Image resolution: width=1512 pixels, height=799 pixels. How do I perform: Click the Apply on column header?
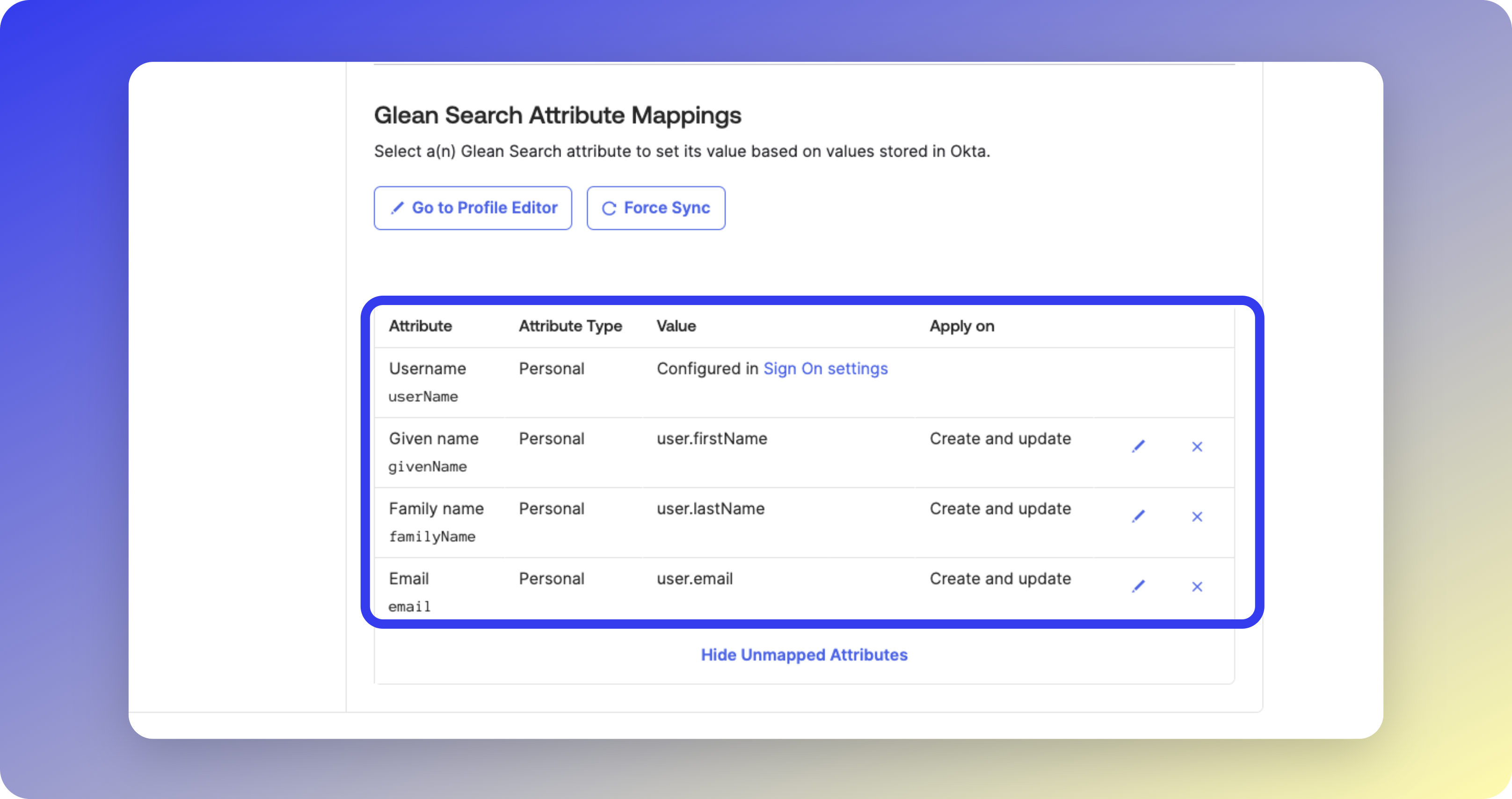click(x=961, y=326)
